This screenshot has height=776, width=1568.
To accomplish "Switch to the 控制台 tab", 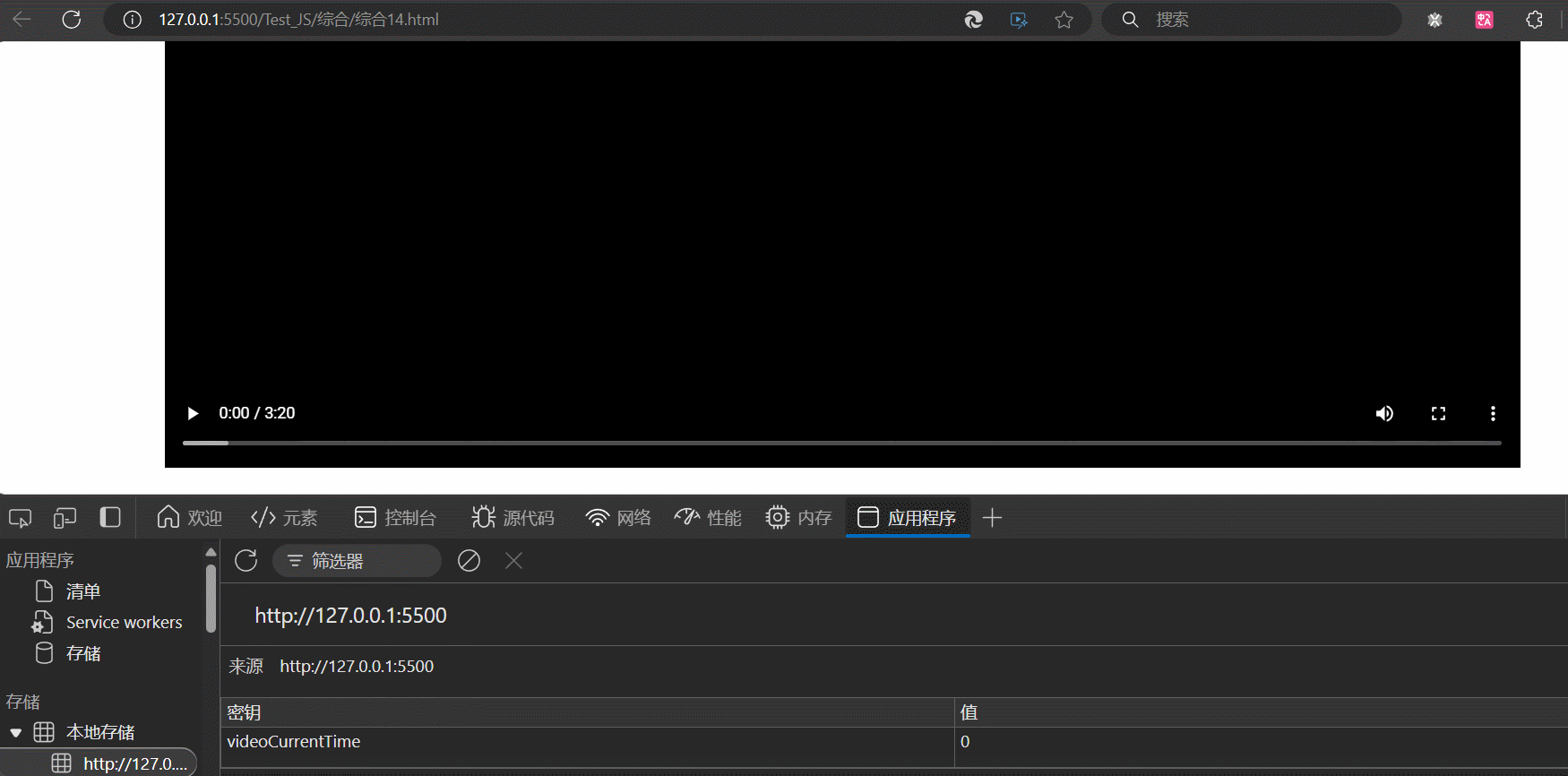I will click(395, 518).
